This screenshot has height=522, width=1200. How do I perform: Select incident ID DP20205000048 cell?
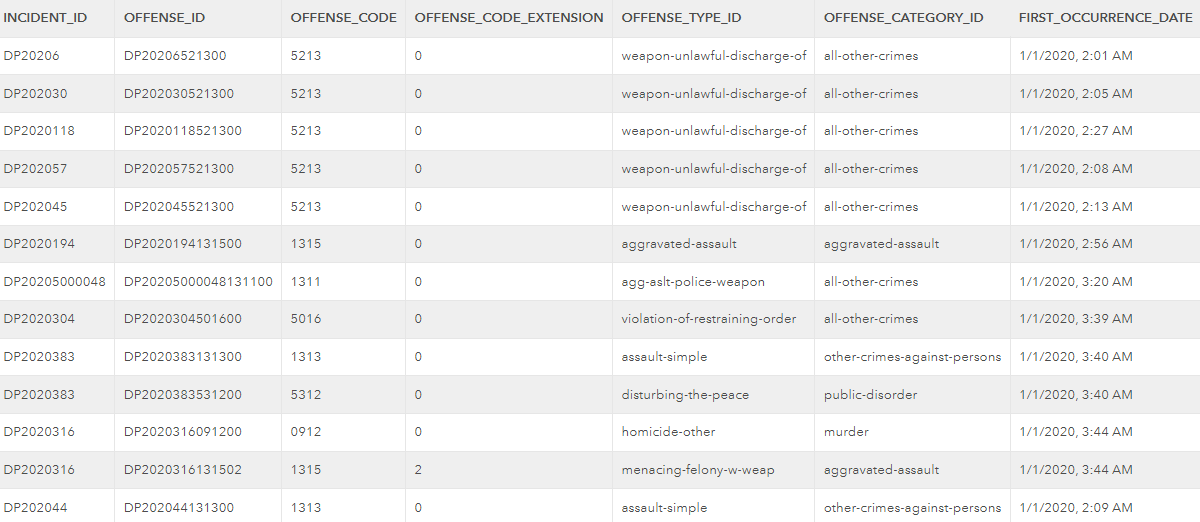tap(54, 282)
